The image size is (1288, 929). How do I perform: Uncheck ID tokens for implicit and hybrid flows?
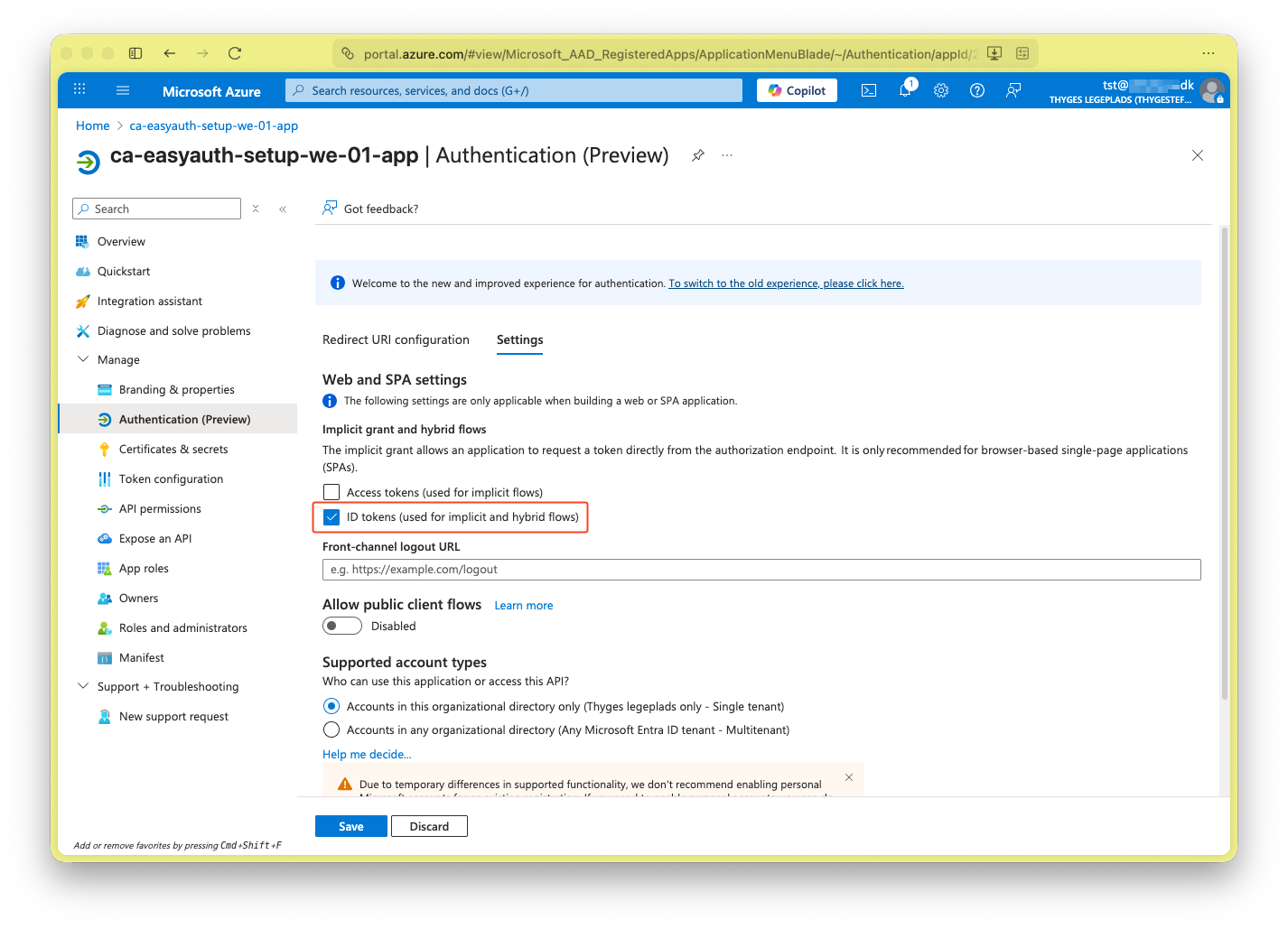(x=331, y=517)
